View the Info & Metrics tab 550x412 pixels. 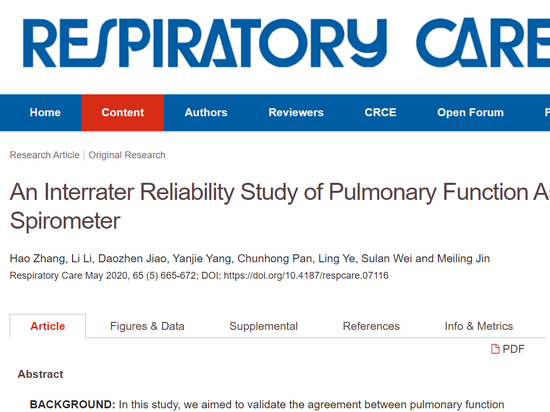[479, 326]
